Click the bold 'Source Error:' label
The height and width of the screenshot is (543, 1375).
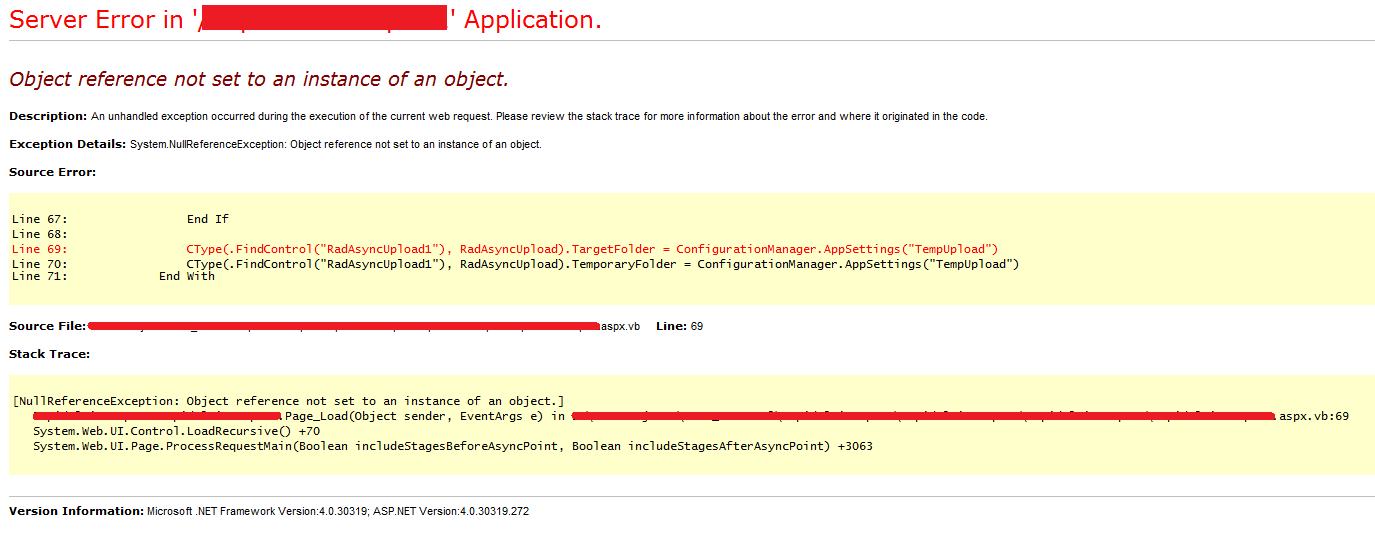(x=52, y=172)
